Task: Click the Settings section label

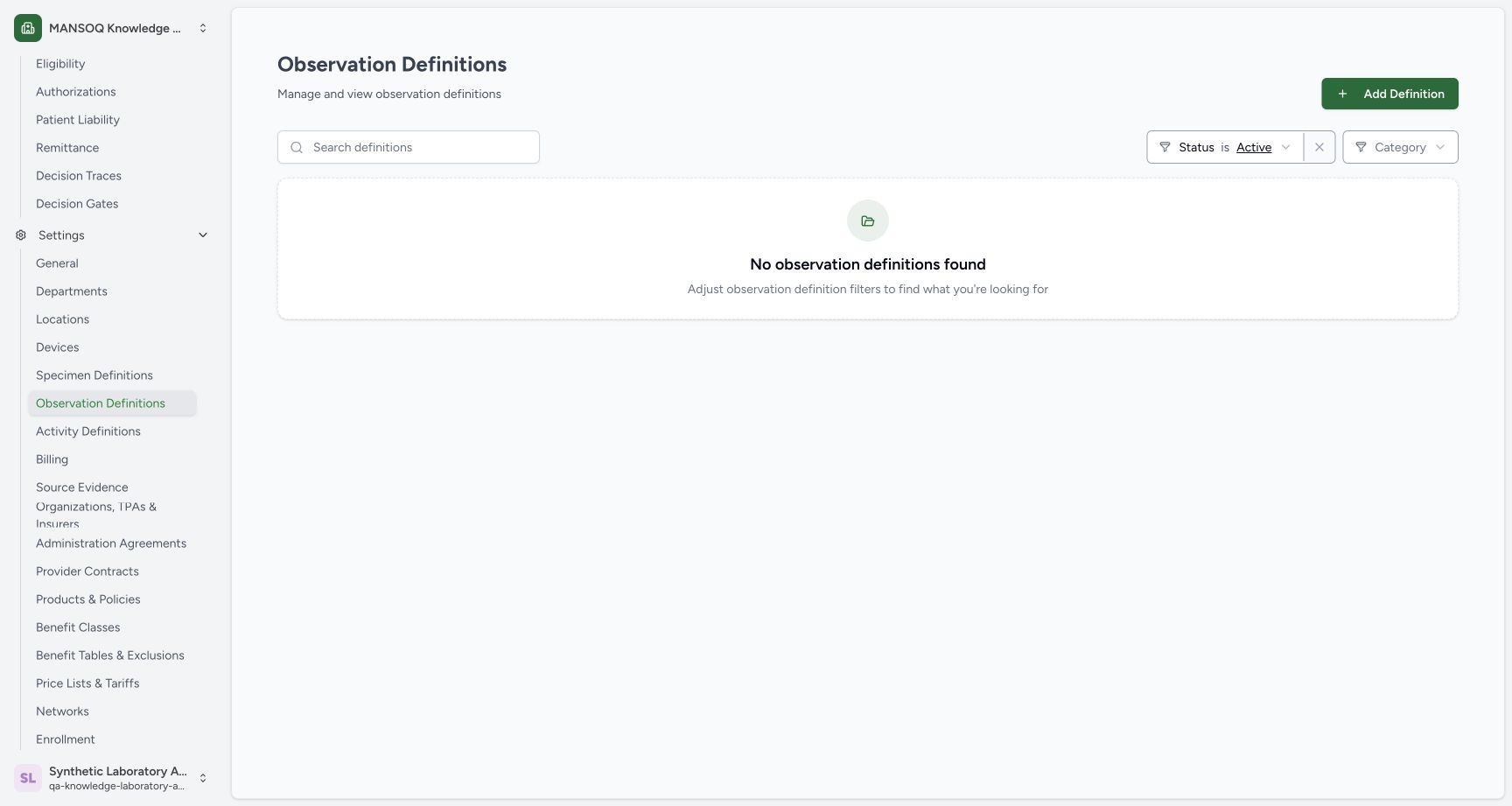Action: (61, 235)
